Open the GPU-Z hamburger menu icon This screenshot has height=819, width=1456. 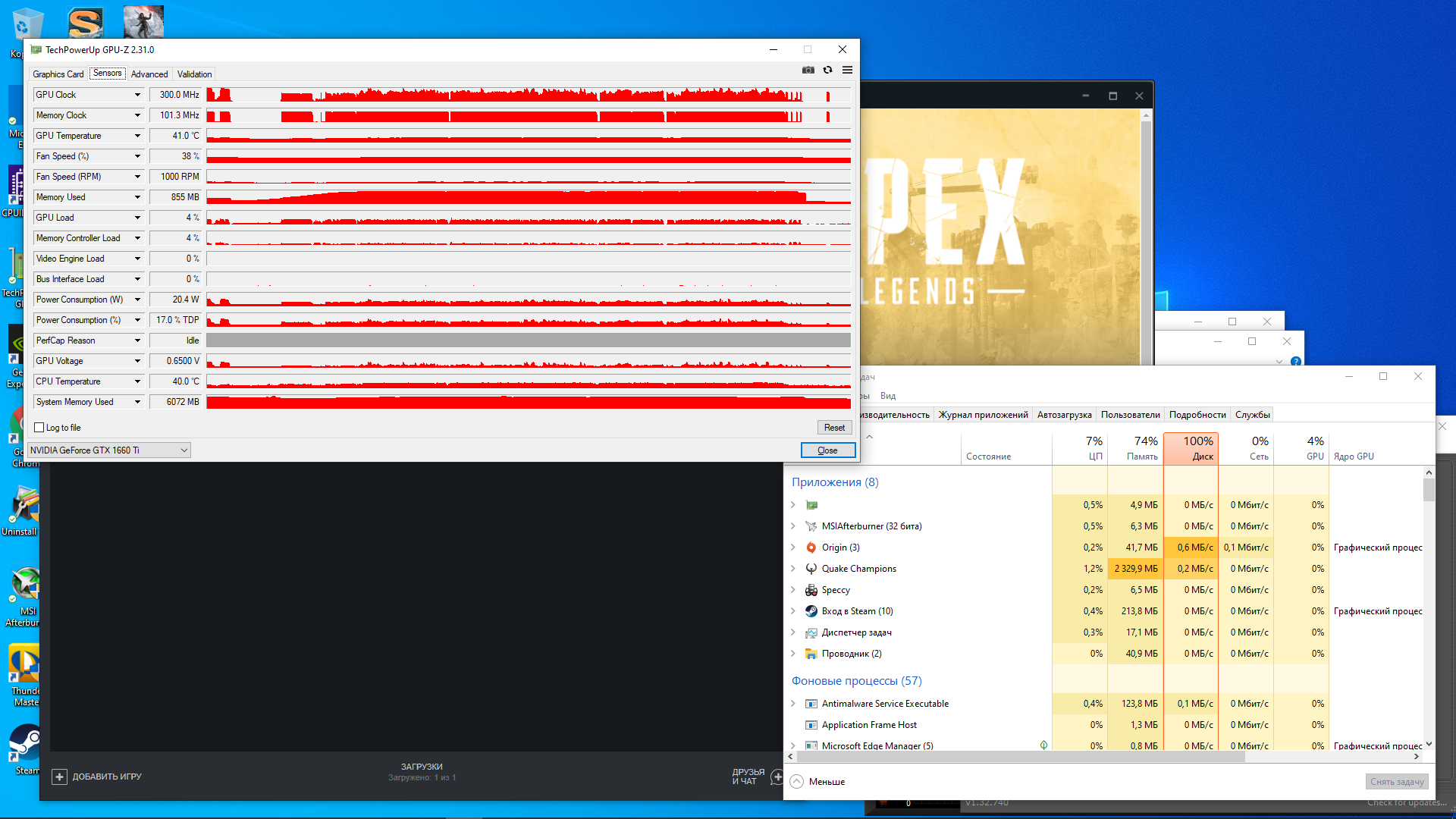[x=847, y=70]
